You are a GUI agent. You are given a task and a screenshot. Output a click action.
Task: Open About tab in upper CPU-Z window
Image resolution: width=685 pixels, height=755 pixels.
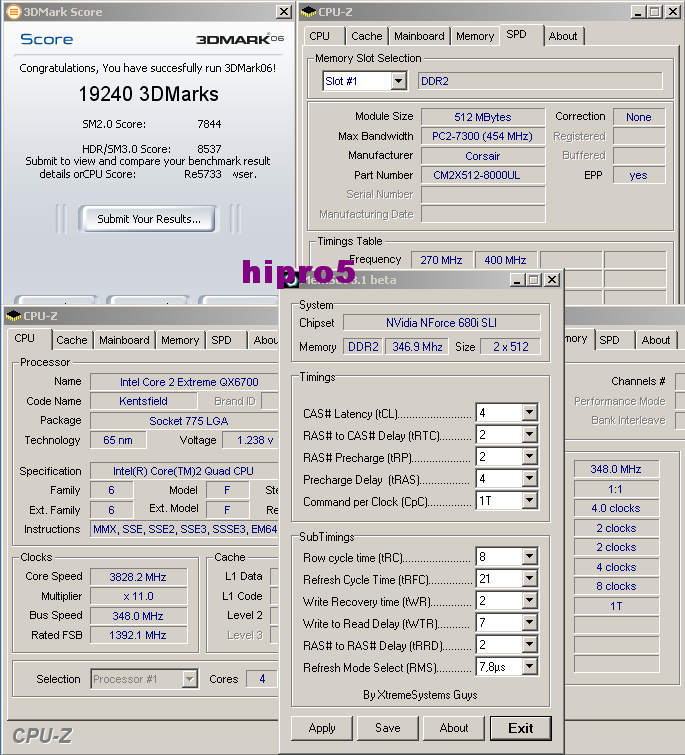tap(563, 36)
